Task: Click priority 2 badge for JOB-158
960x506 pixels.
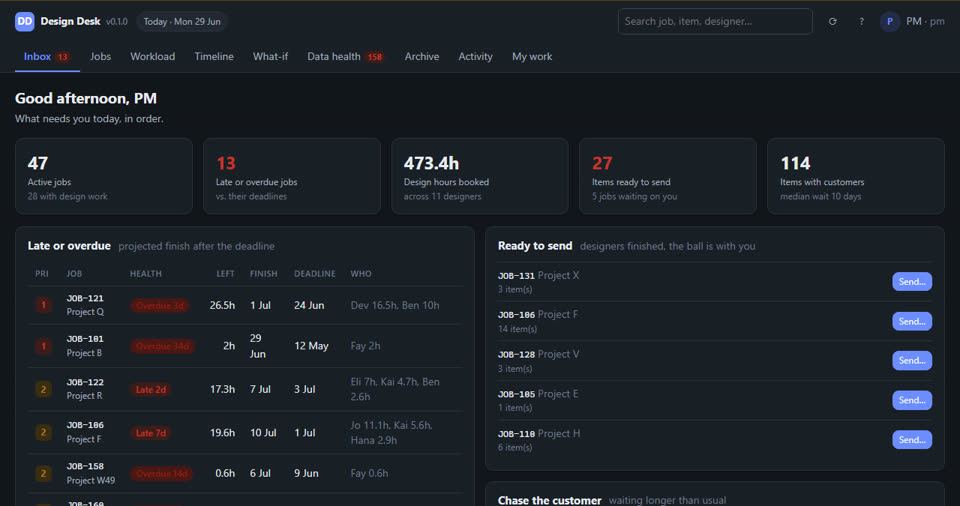Action: (43, 474)
